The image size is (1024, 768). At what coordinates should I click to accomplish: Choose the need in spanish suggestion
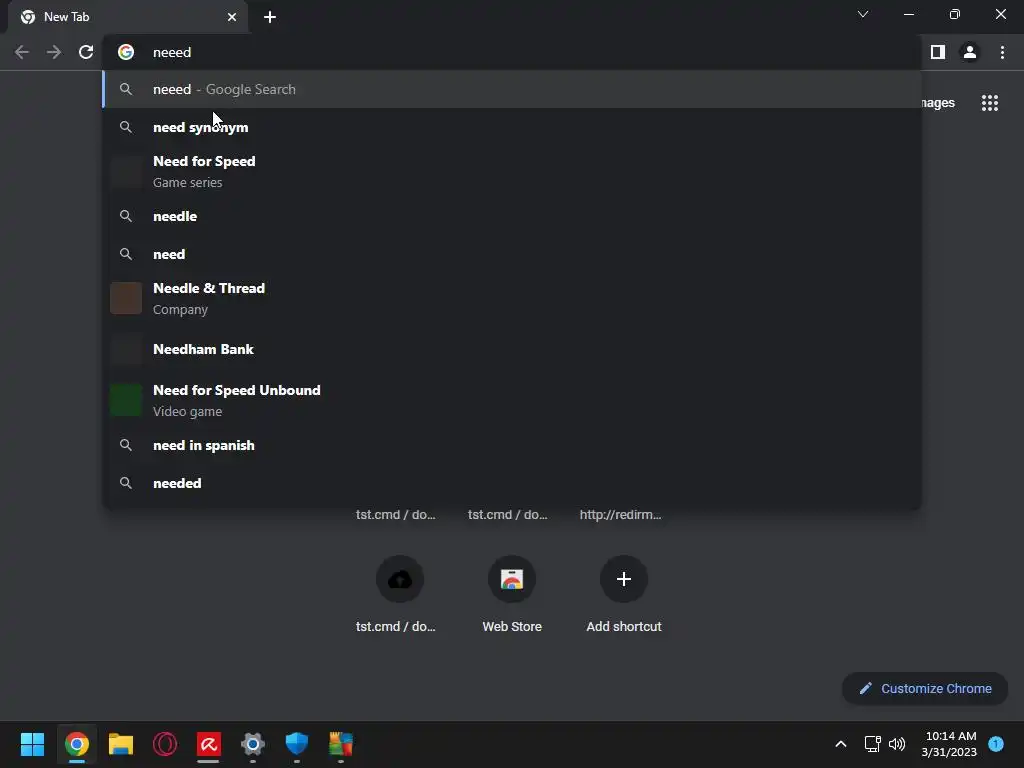pos(513,445)
